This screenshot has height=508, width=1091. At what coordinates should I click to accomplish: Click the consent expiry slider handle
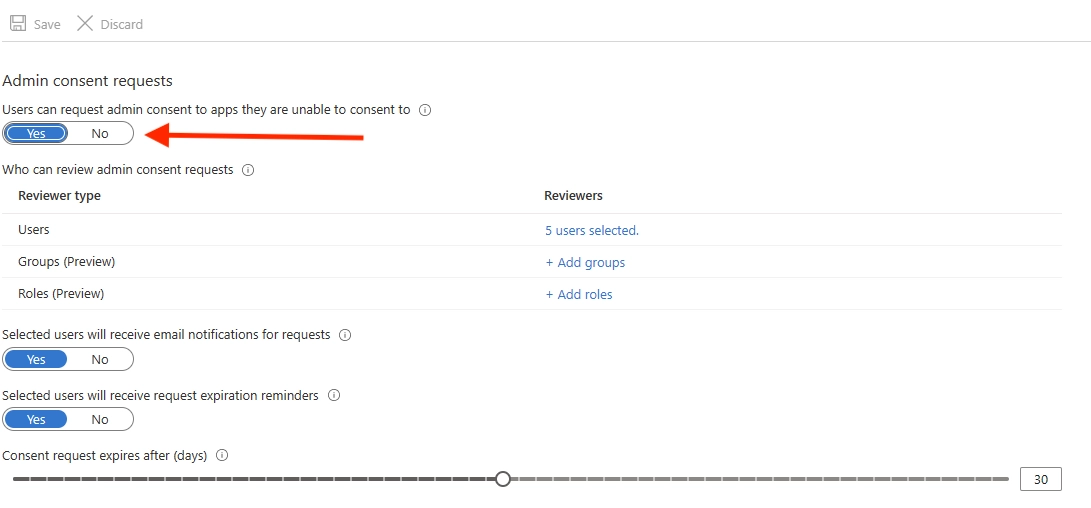(503, 479)
